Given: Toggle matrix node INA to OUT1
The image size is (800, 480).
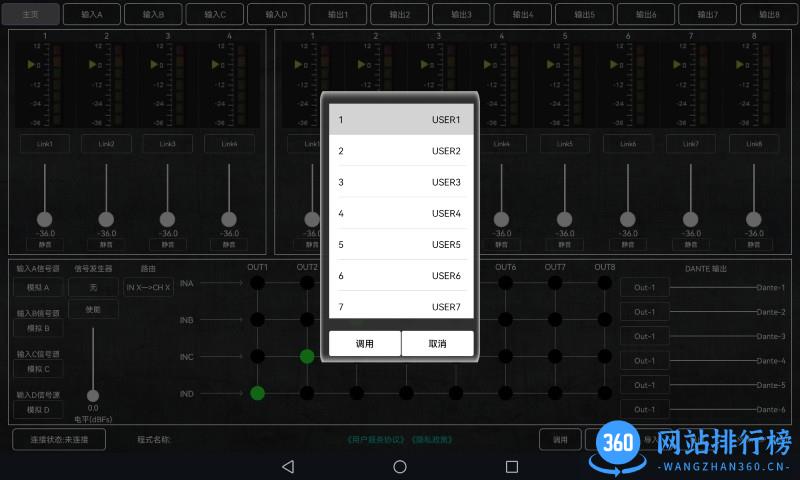Looking at the screenshot, I should (x=258, y=283).
